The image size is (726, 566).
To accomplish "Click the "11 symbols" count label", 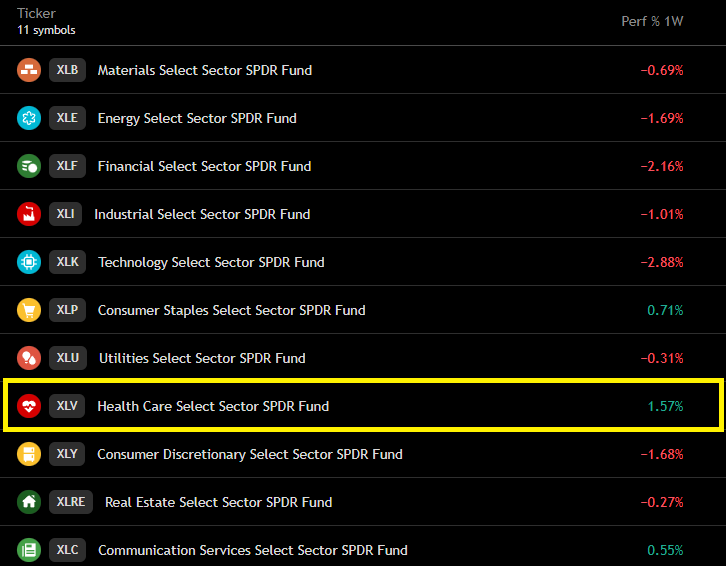I will (46, 30).
